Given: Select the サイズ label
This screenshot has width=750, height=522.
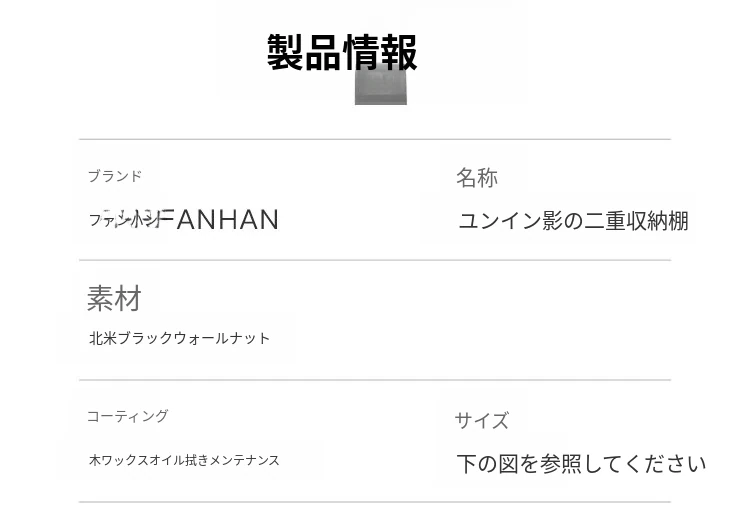Looking at the screenshot, I should coord(482,420).
